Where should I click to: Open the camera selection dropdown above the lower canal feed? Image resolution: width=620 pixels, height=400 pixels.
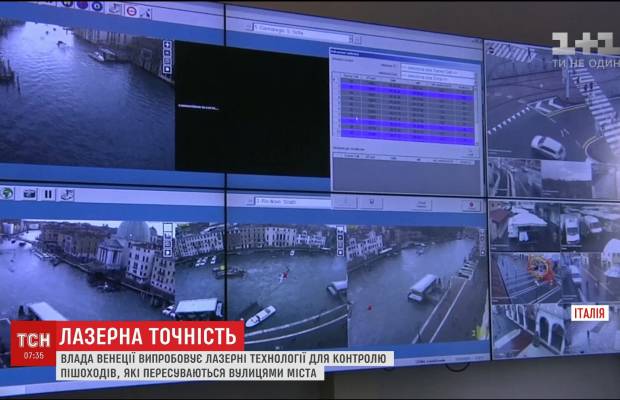pyautogui.click(x=293, y=202)
